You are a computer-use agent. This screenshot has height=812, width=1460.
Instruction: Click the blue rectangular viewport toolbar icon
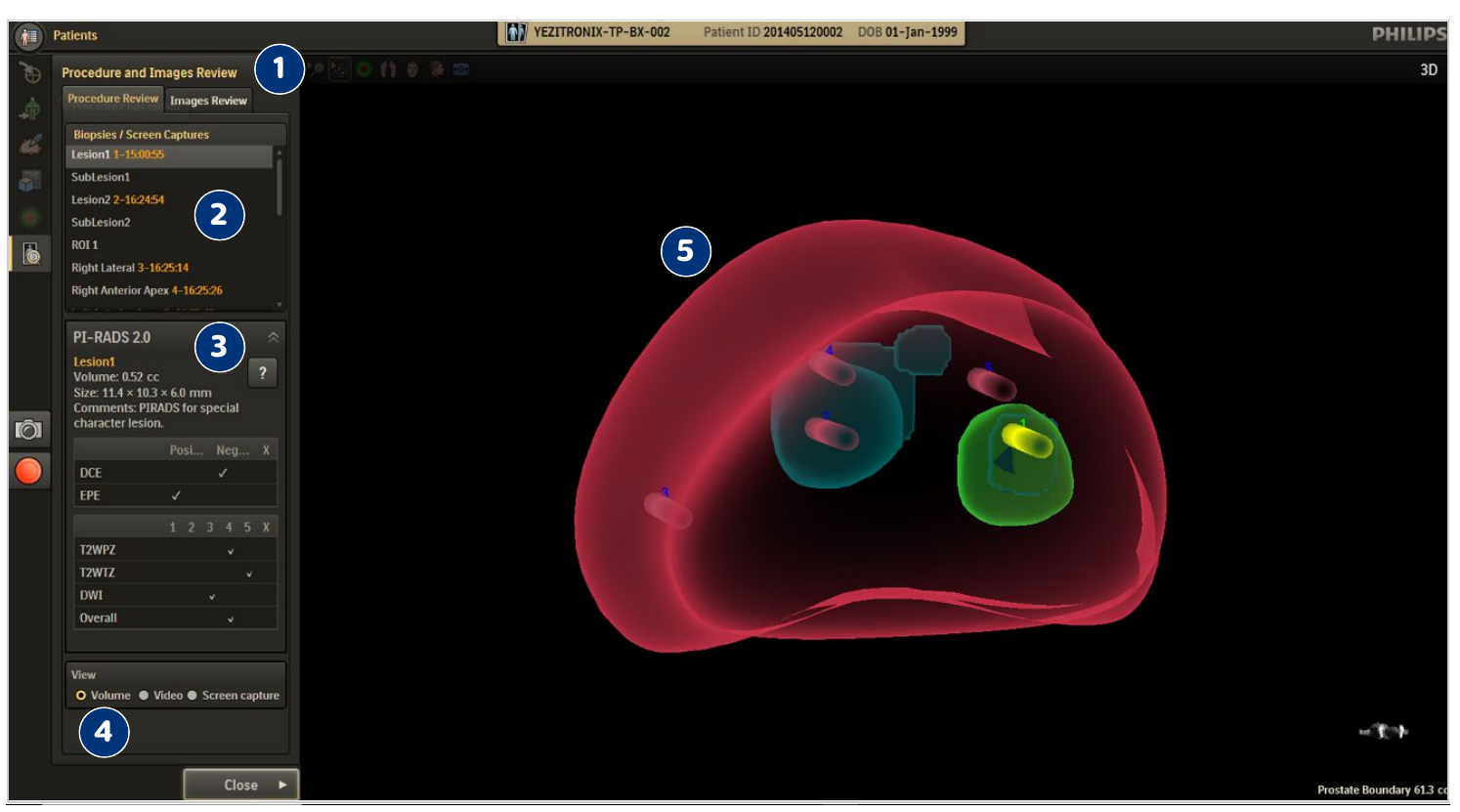[460, 69]
